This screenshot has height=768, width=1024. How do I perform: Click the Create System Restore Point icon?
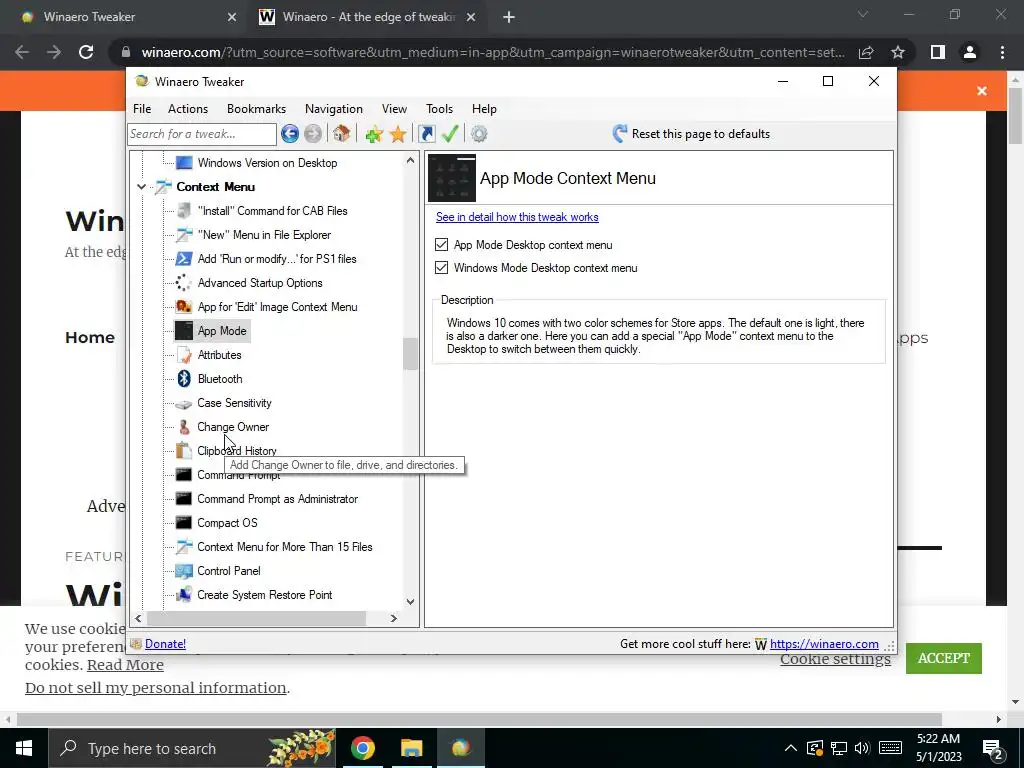[x=184, y=595]
